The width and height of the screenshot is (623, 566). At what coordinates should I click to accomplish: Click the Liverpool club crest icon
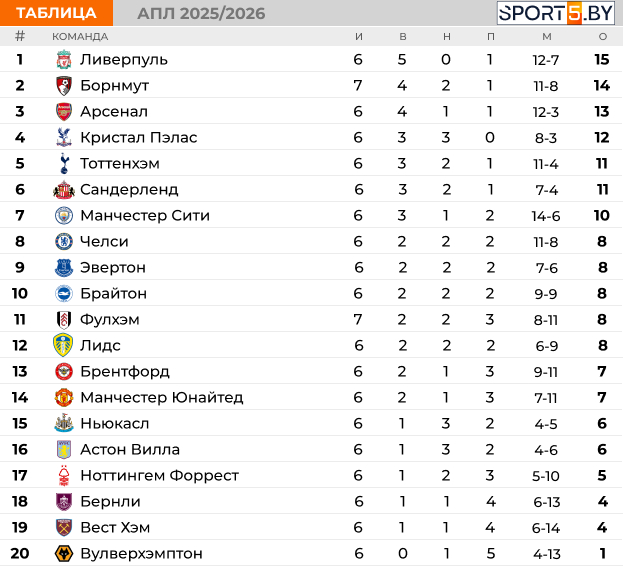[64, 60]
